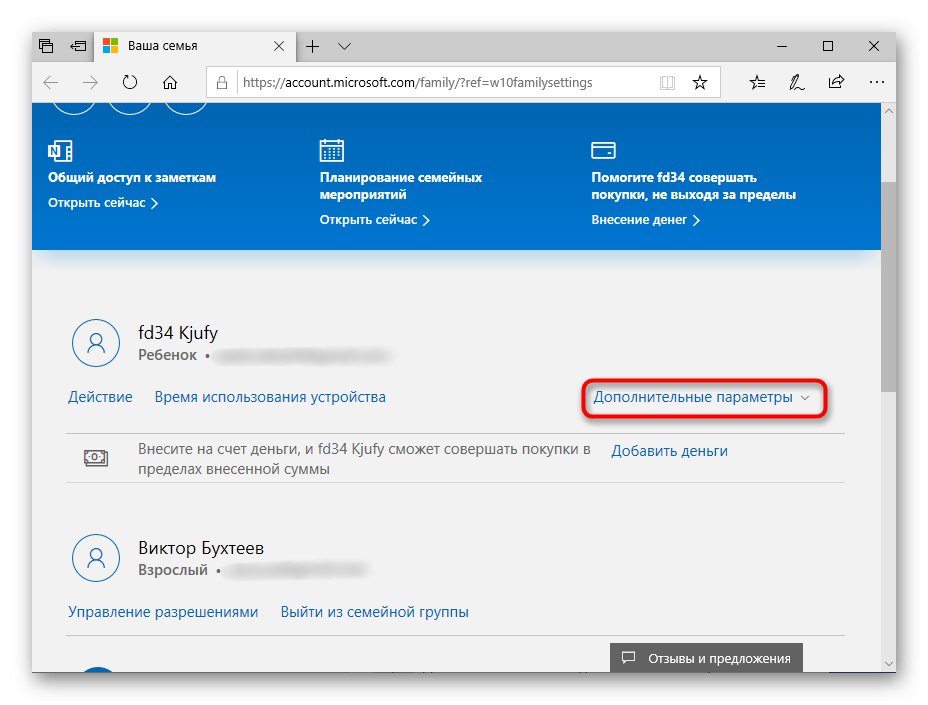This screenshot has width=928, height=705.
Task: Click the browser Refresh icon
Action: pyautogui.click(x=130, y=83)
